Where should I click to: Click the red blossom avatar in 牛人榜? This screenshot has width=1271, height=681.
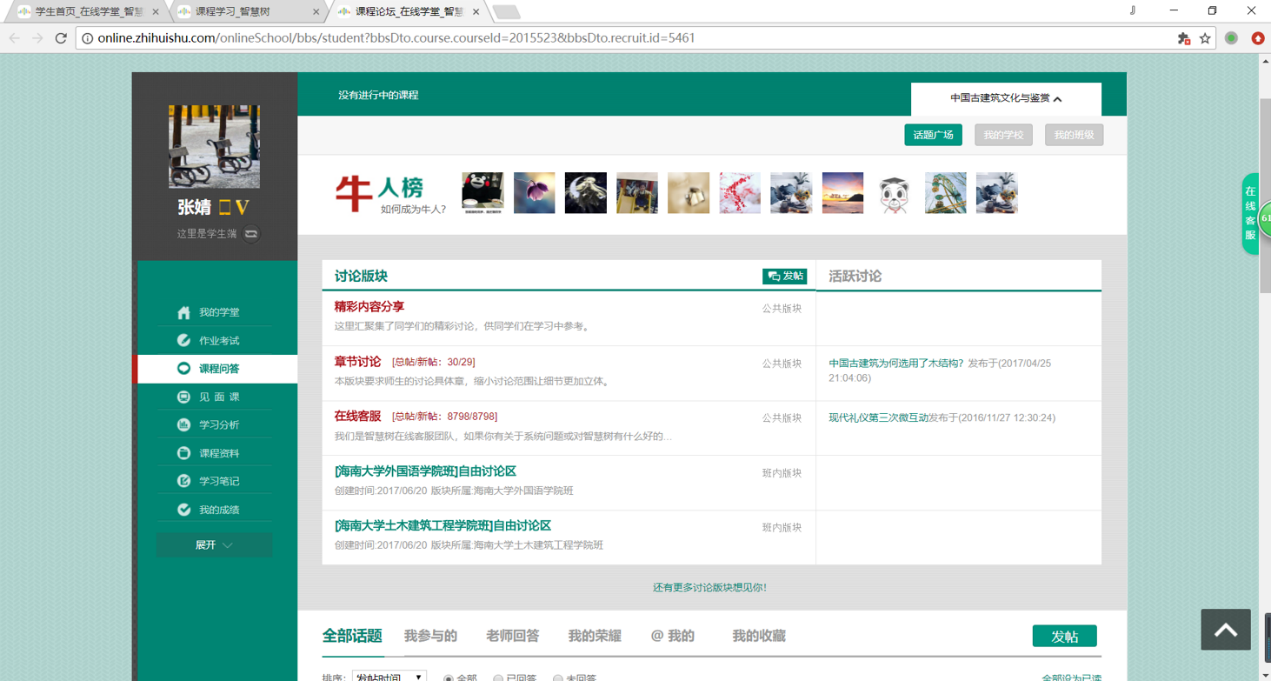click(740, 193)
